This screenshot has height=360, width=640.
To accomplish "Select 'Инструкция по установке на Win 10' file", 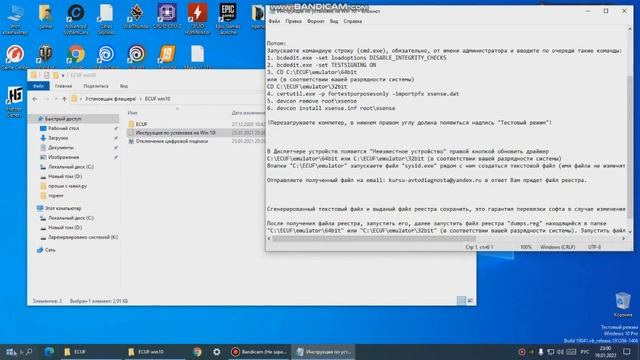I will click(176, 133).
